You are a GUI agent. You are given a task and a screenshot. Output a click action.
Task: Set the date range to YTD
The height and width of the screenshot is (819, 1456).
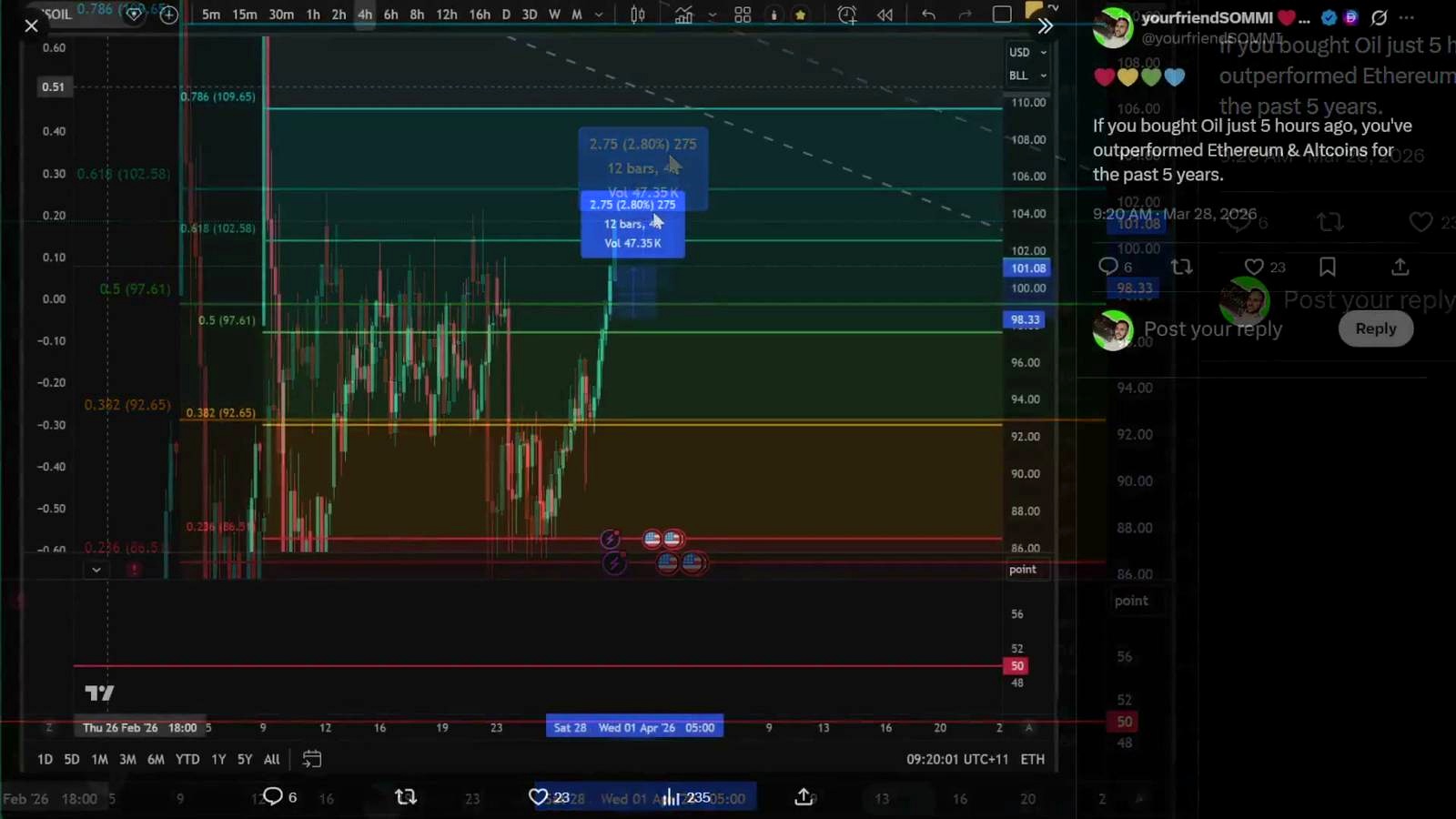tap(187, 759)
